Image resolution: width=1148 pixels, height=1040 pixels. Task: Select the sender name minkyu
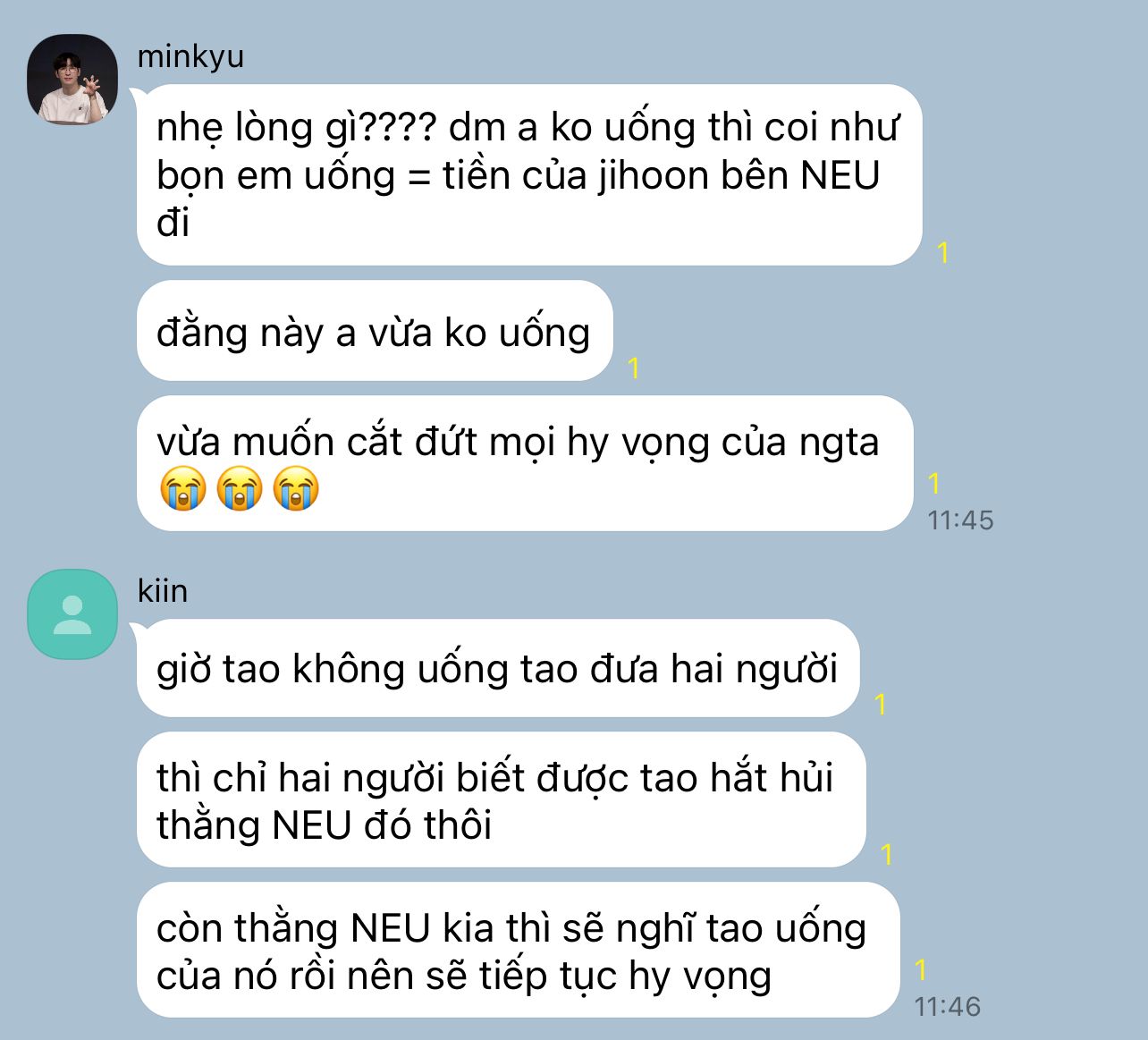point(190,56)
